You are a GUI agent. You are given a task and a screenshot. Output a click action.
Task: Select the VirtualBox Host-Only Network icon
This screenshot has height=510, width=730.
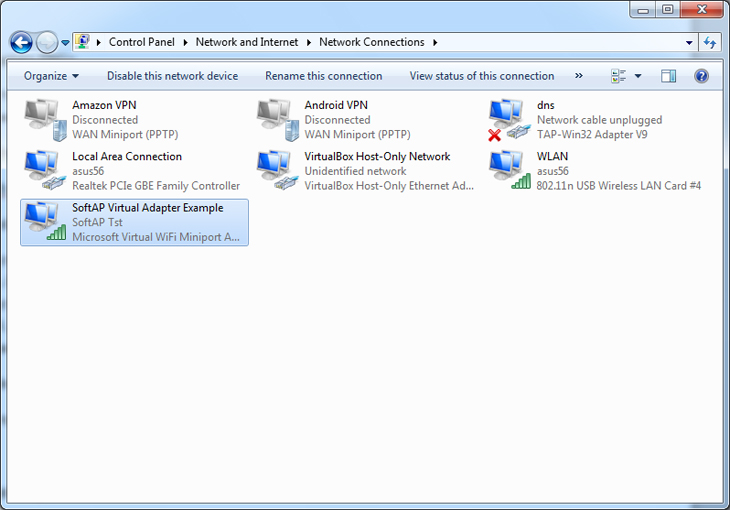coord(278,170)
